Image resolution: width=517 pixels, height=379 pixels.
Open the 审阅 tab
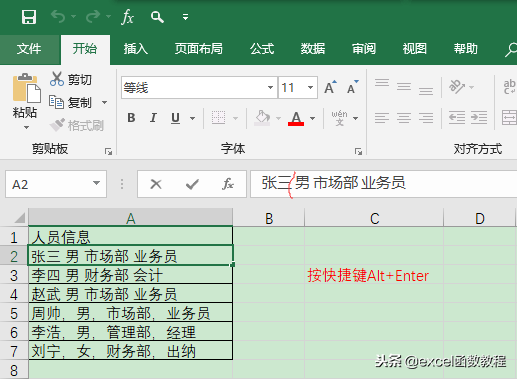[364, 49]
